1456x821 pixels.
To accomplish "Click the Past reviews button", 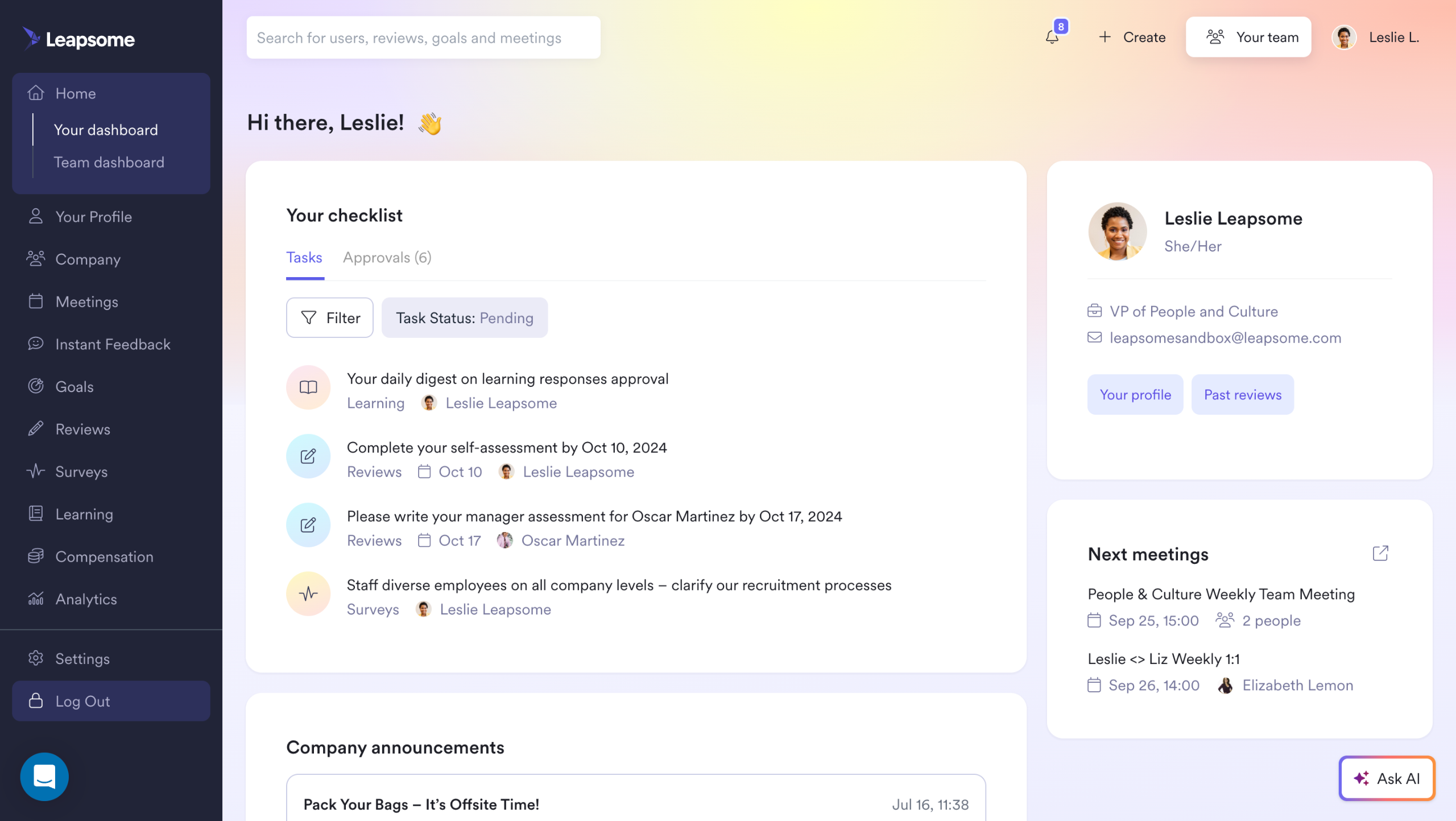I will 1242,394.
